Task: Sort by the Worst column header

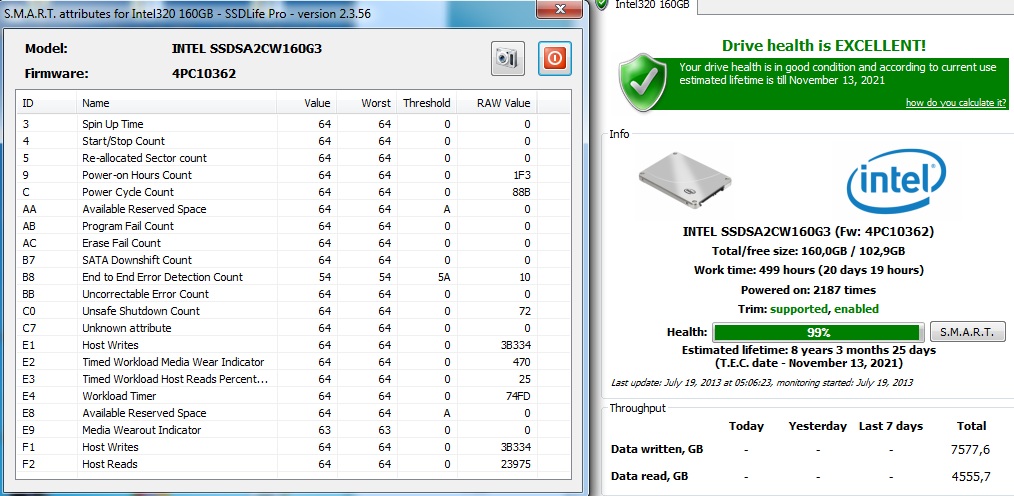Action: tap(365, 103)
